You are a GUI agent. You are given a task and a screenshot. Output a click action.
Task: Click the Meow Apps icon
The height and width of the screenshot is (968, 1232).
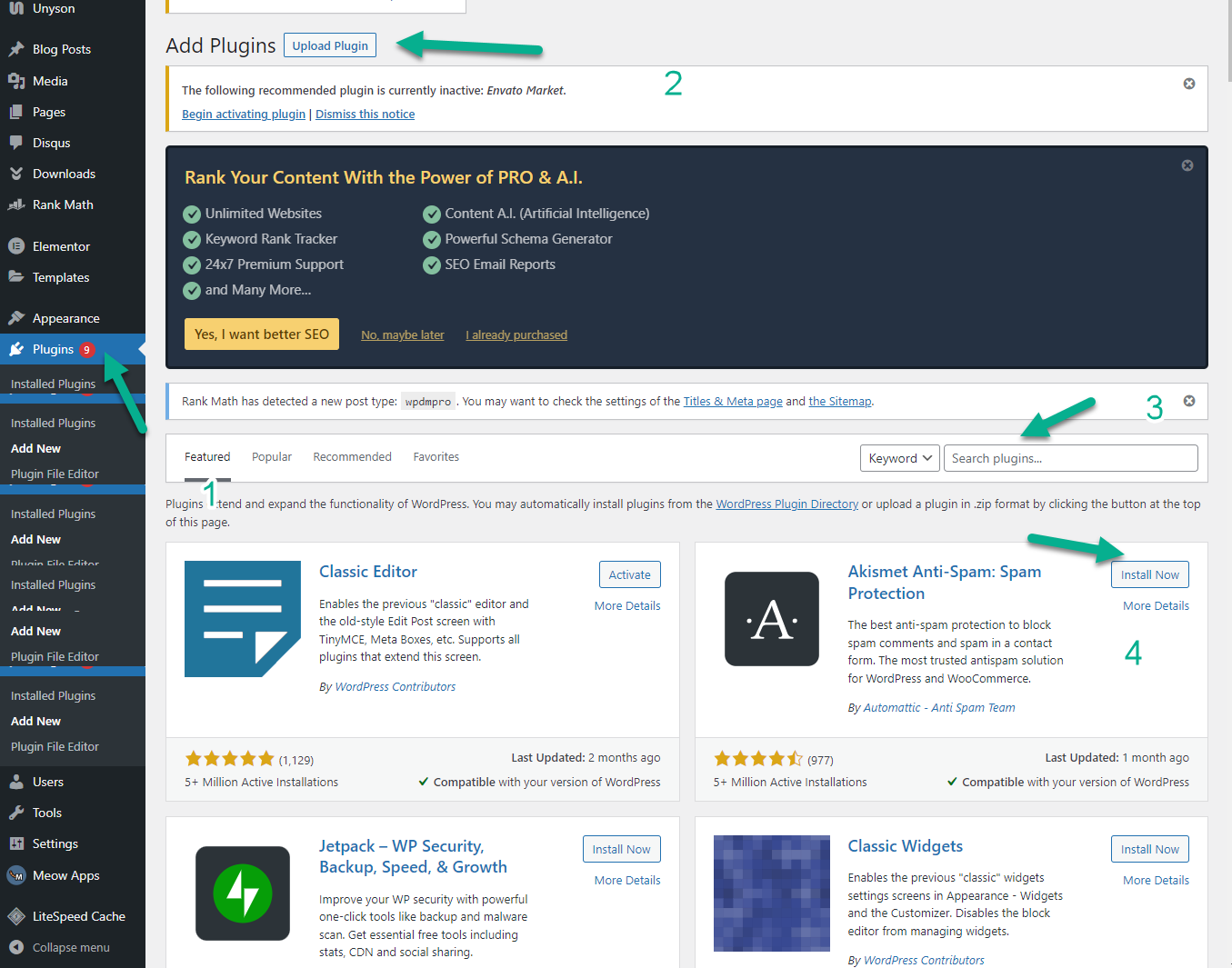[x=16, y=875]
